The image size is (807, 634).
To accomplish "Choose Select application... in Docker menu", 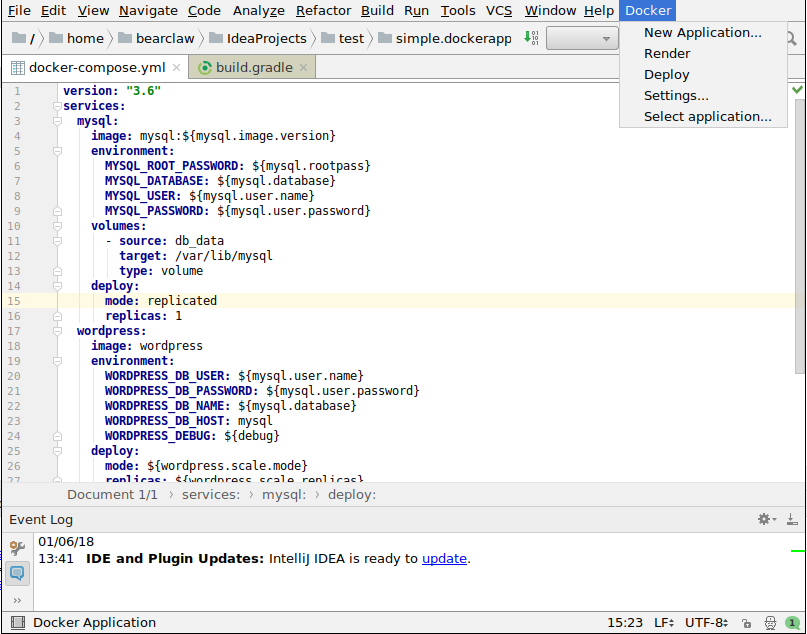I will 703,117.
